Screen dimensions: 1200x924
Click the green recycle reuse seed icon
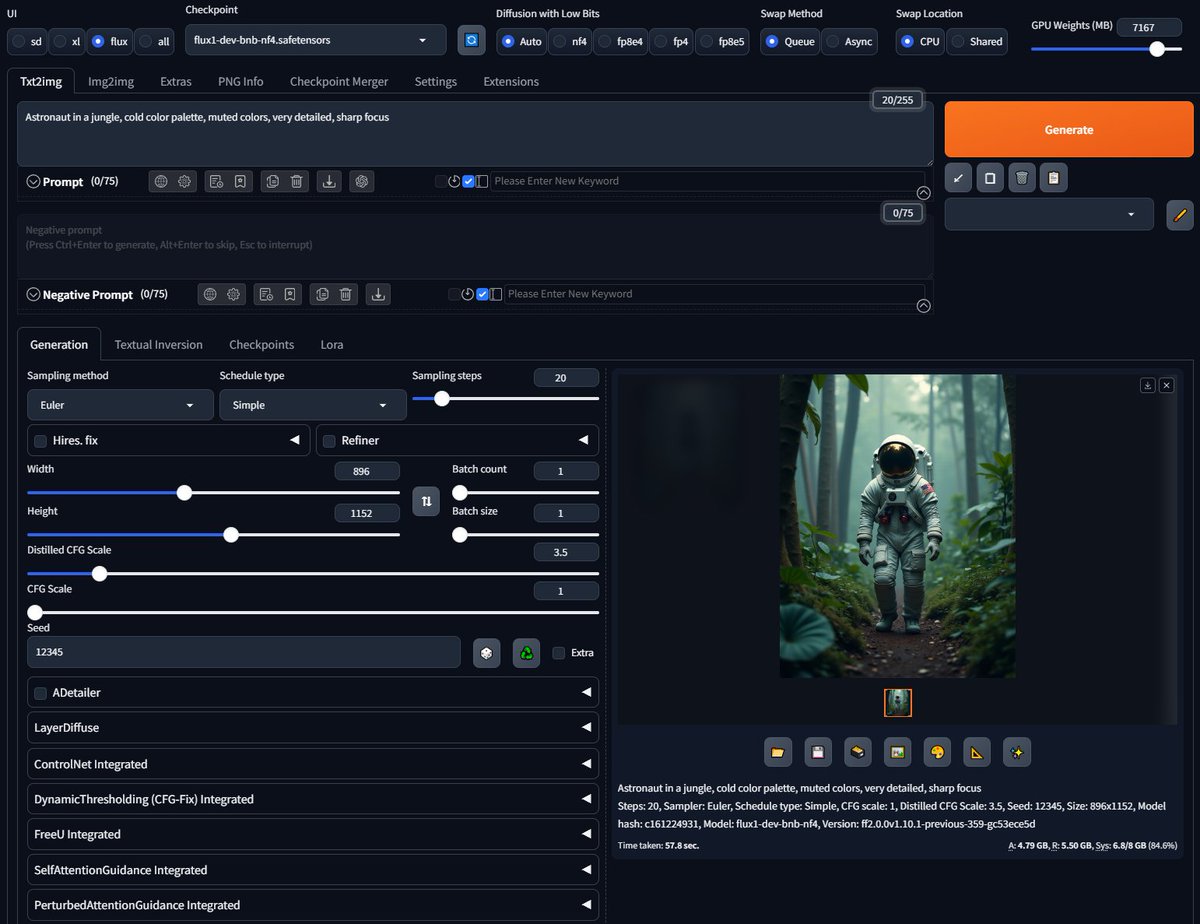click(527, 652)
